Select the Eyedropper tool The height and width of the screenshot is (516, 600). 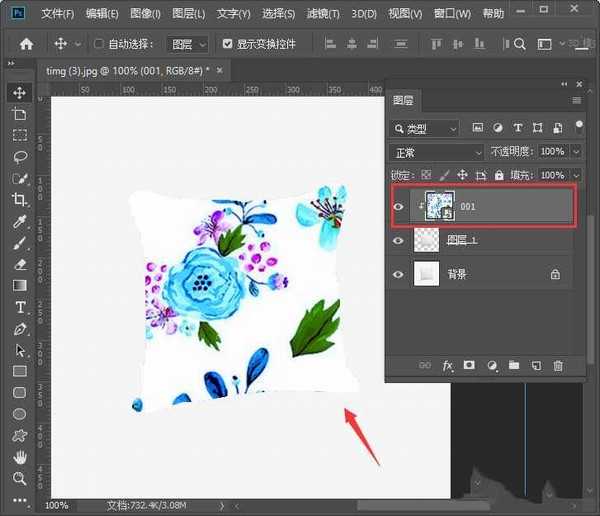pos(19,221)
